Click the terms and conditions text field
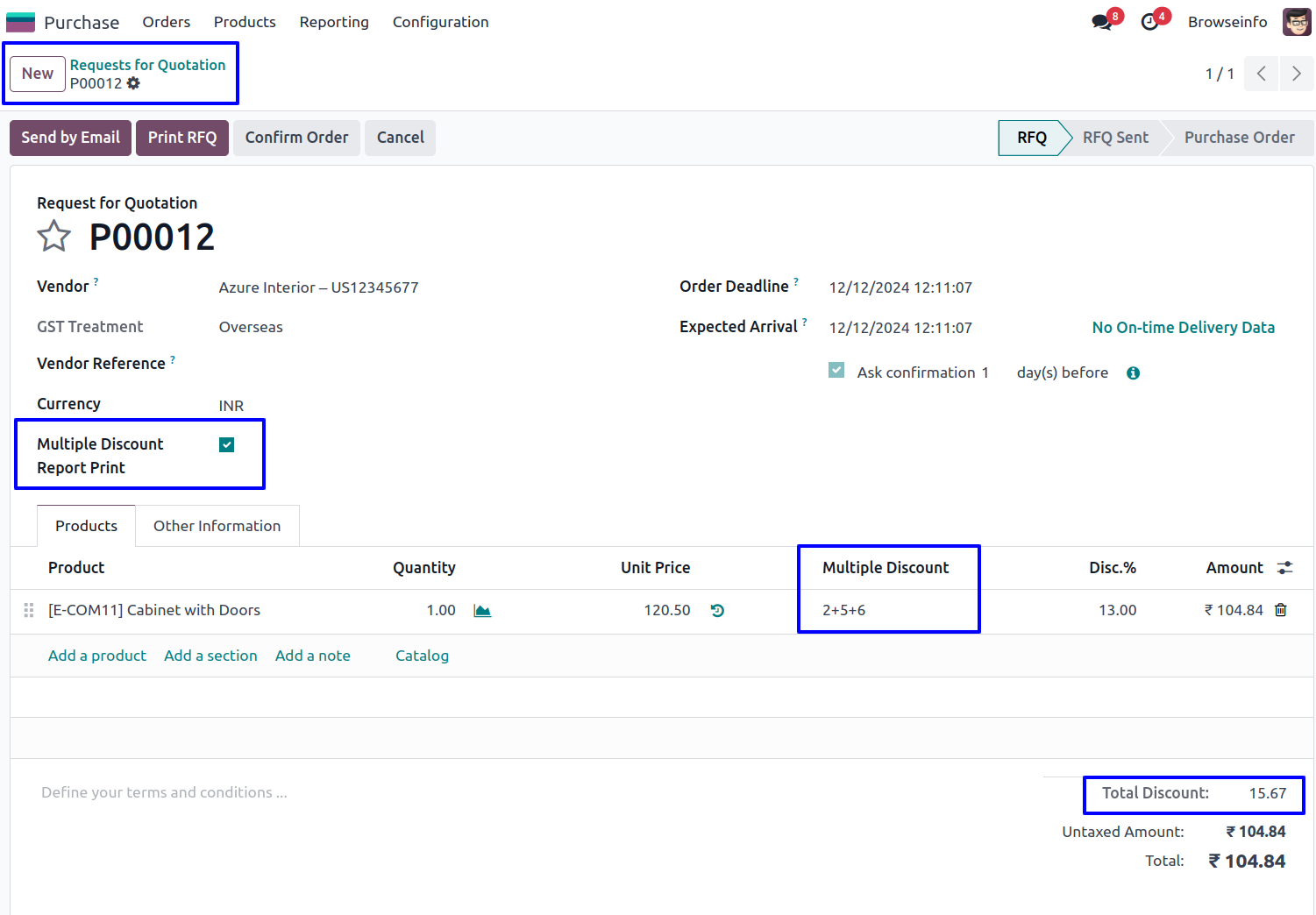The height and width of the screenshot is (915, 1316). [164, 792]
